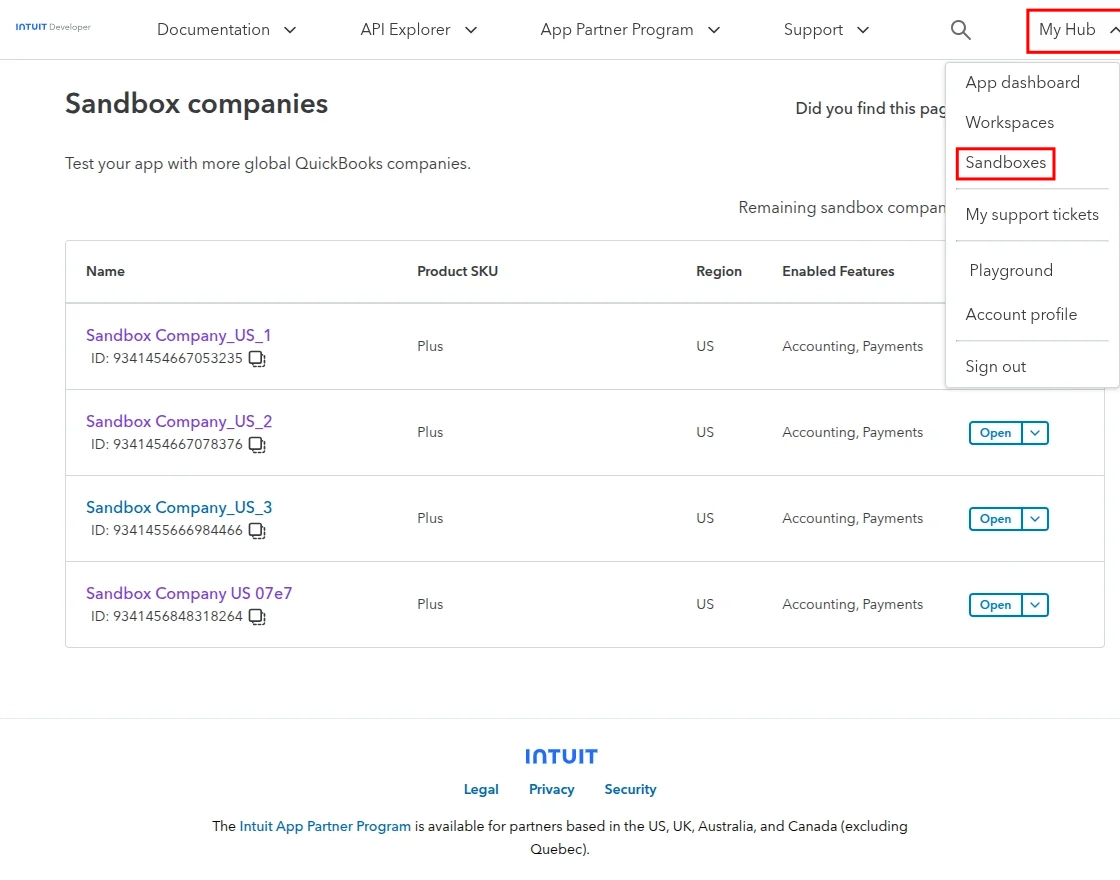Image resolution: width=1120 pixels, height=880 pixels.
Task: Click the Name column header
Action: pyautogui.click(x=105, y=271)
